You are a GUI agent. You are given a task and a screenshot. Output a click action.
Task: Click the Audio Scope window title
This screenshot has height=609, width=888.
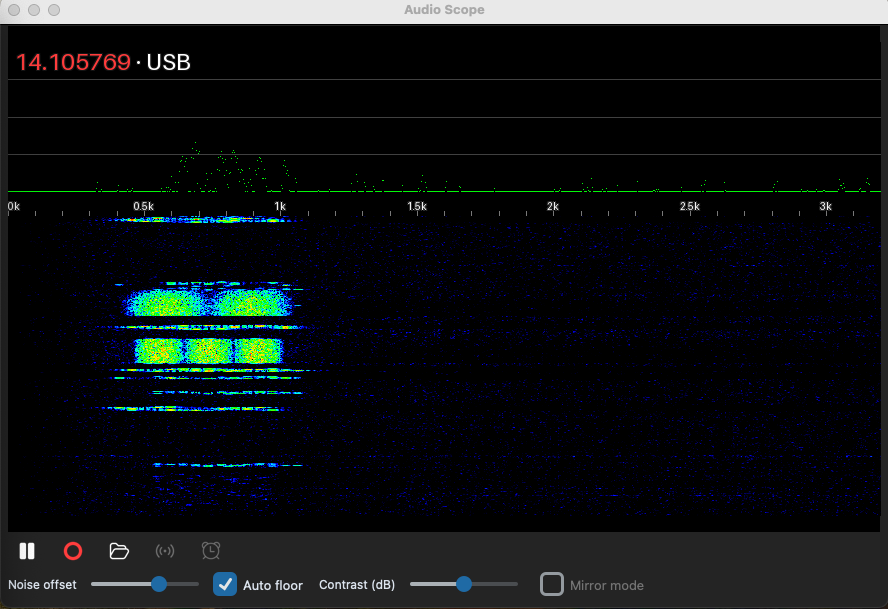tap(444, 10)
